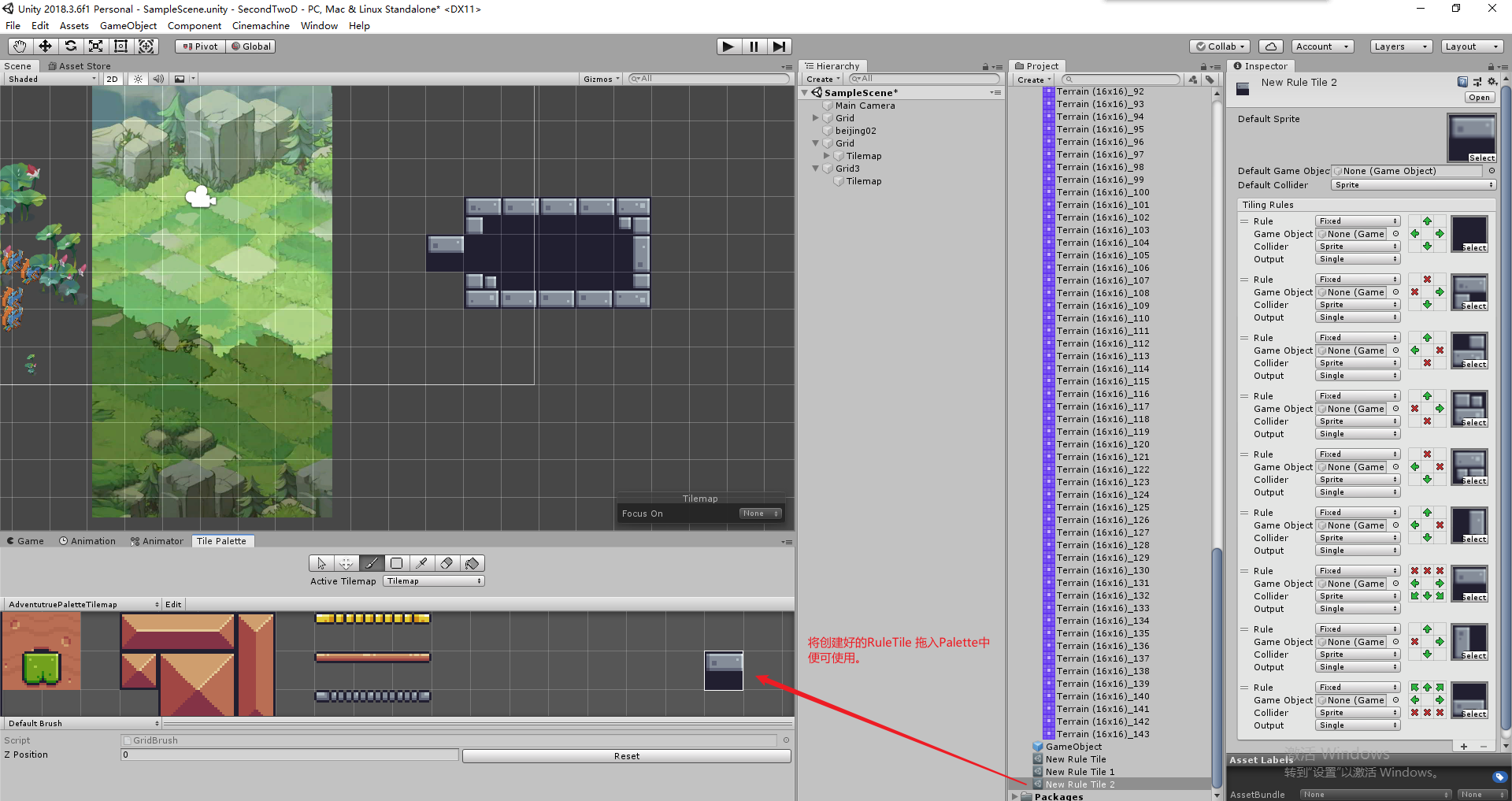
Task: Open the cloud services panel
Action: tap(1270, 46)
